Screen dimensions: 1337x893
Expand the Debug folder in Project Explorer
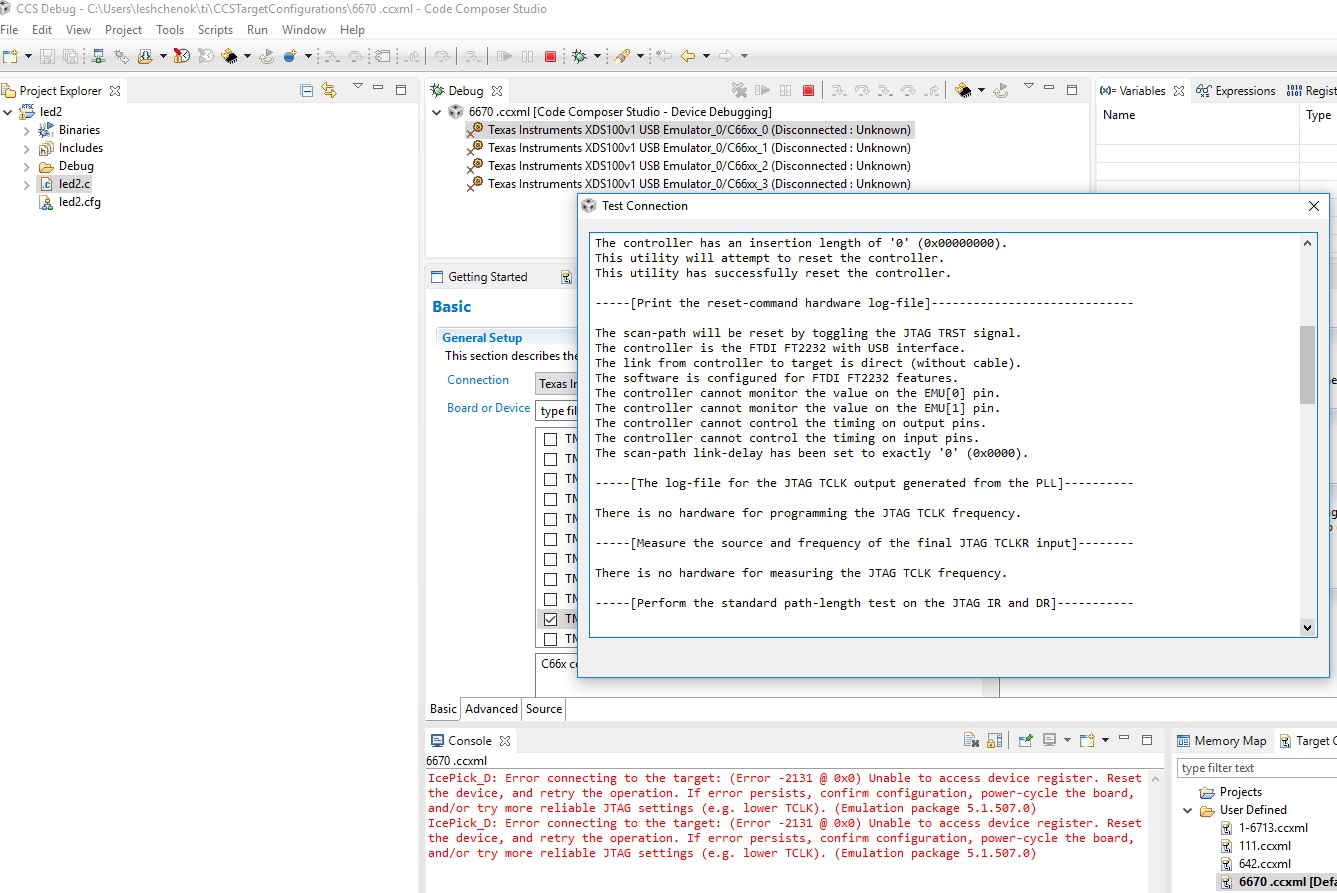pyautogui.click(x=27, y=166)
